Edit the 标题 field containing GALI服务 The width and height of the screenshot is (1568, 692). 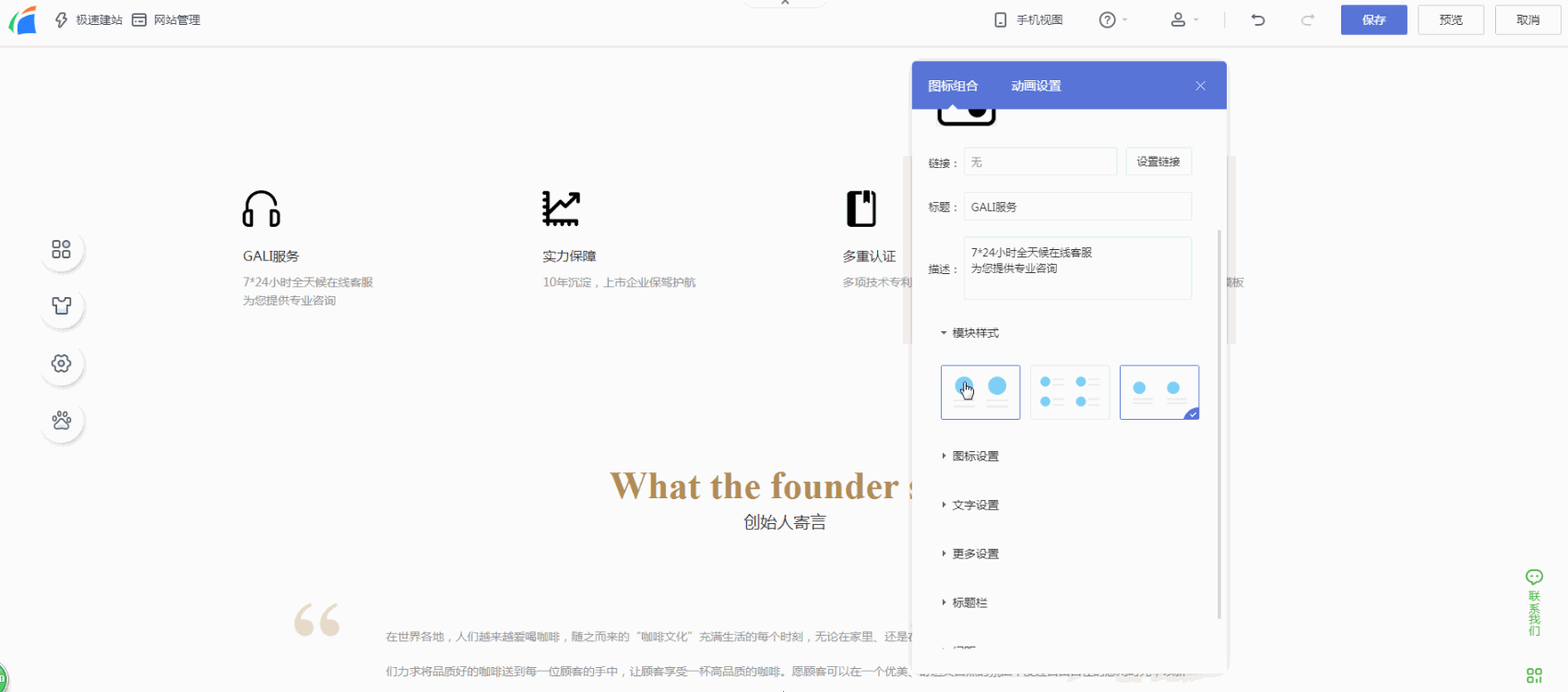1077,207
